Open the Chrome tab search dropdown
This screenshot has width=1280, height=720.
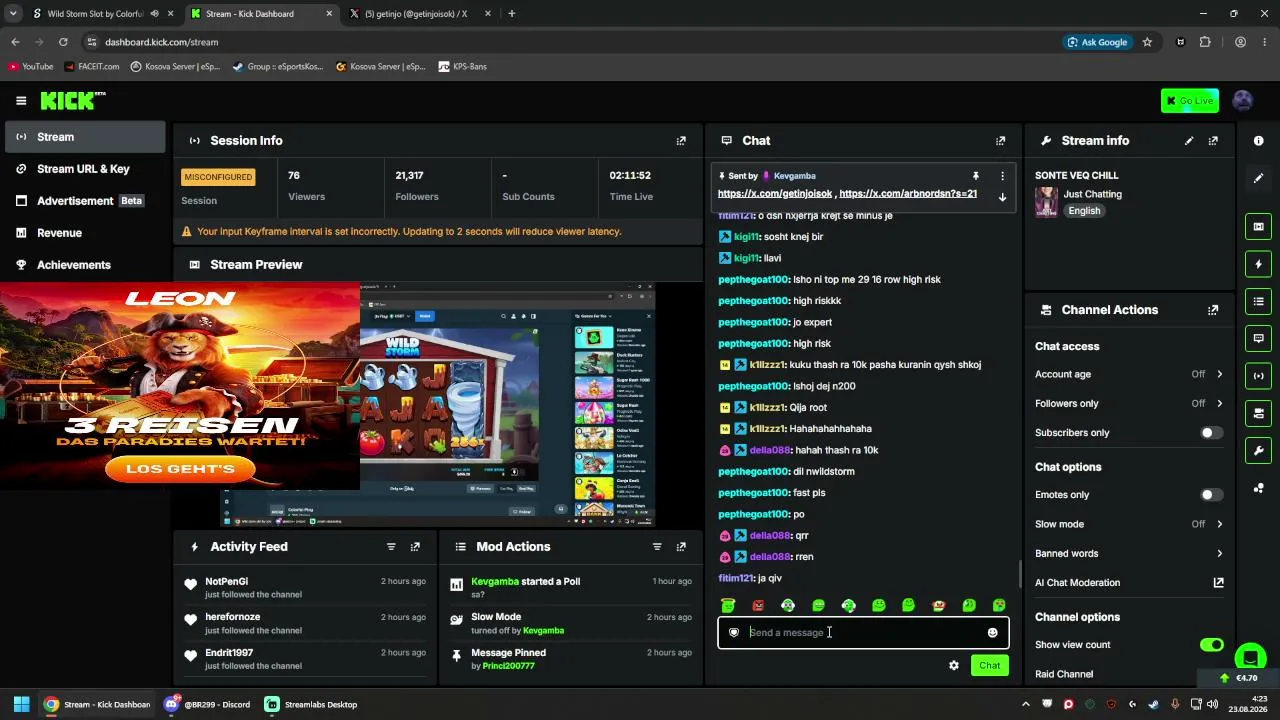pyautogui.click(x=13, y=14)
